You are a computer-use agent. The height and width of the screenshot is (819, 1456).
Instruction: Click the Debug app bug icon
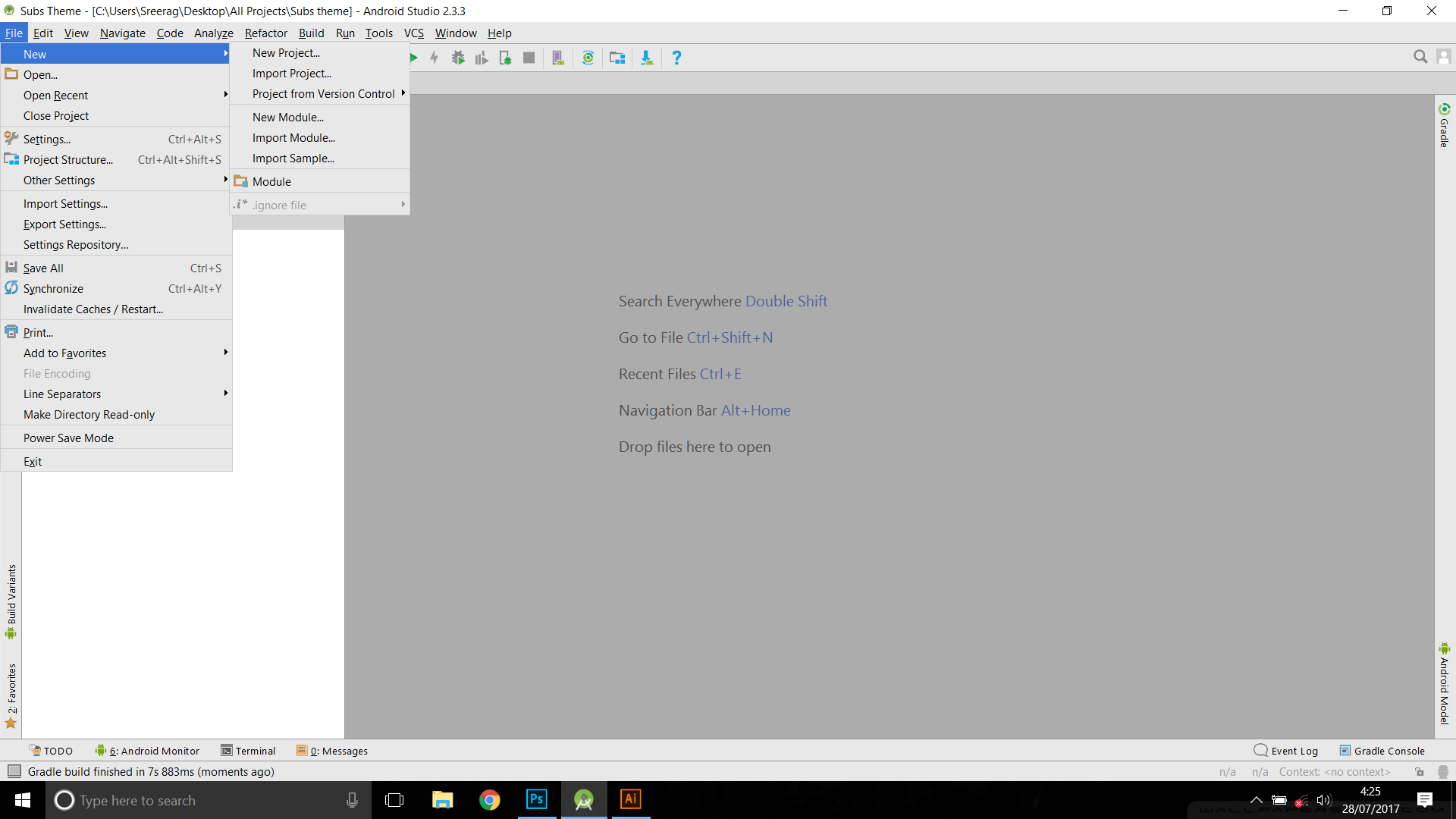click(x=458, y=58)
